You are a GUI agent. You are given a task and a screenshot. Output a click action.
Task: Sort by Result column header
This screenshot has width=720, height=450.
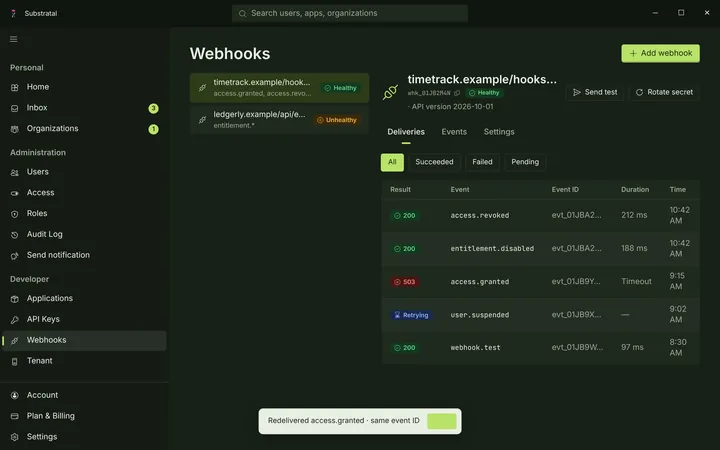[x=400, y=190]
